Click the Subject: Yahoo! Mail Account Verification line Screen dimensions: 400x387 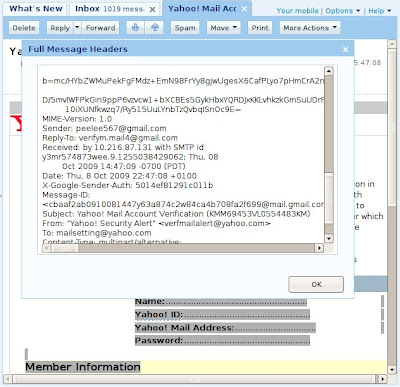tap(176, 214)
